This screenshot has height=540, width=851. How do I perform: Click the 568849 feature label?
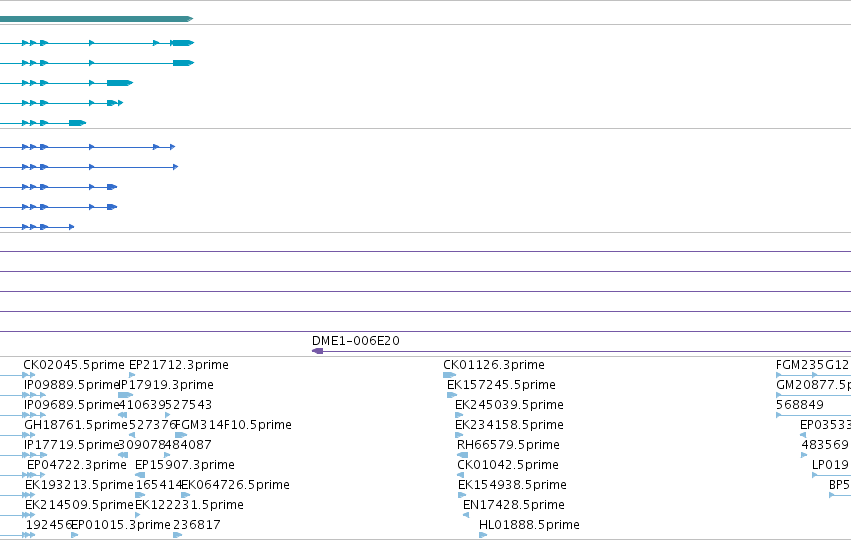pos(800,405)
